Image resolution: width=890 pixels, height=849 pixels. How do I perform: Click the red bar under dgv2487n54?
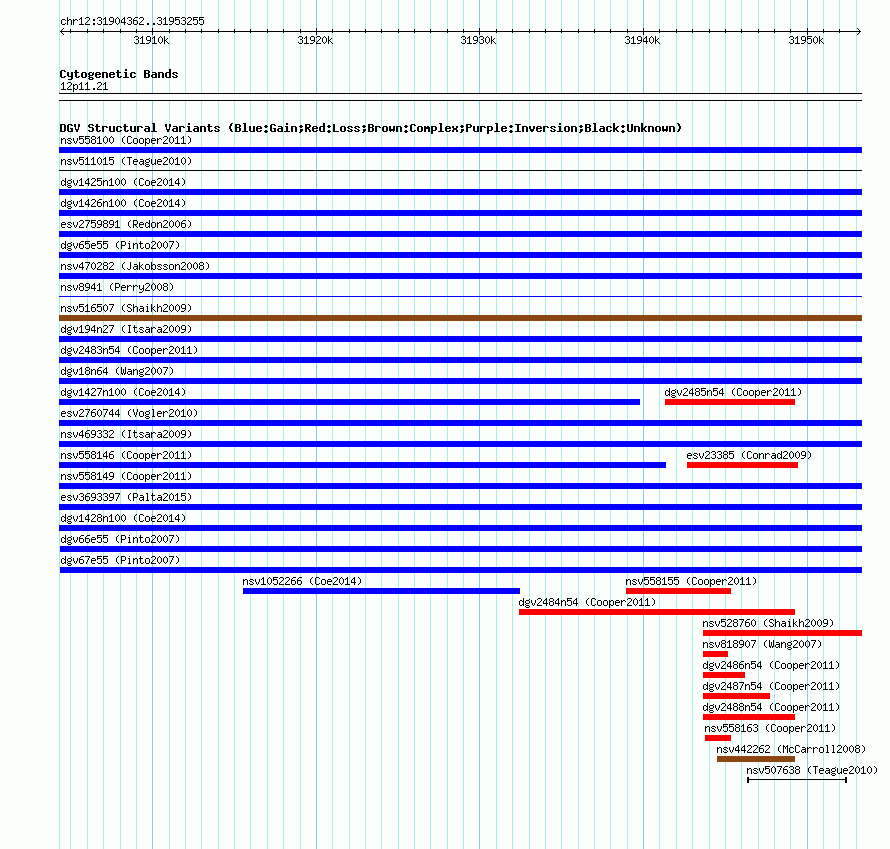pos(736,696)
